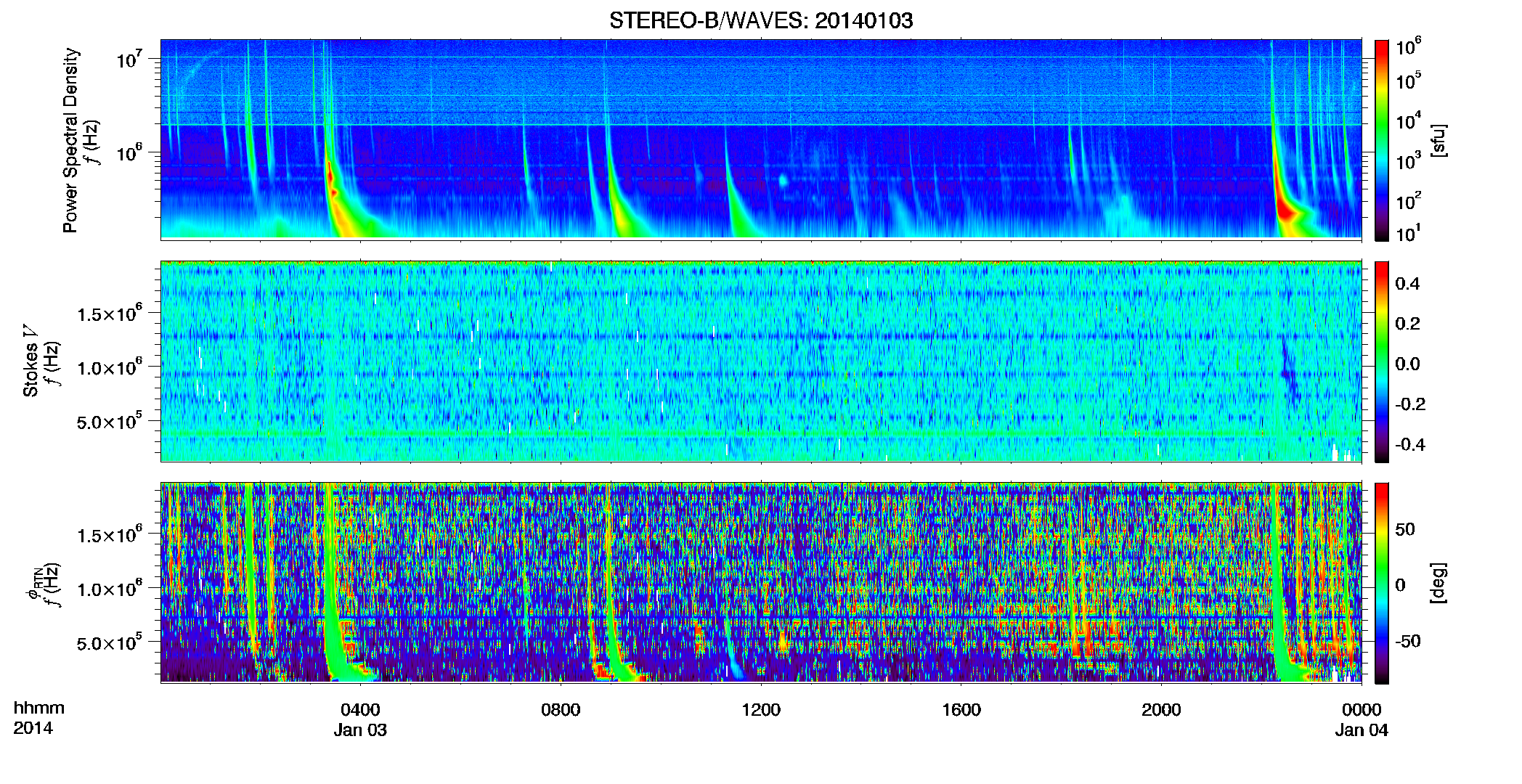
Task: Click the -0.4 Stokes colorbar value
Action: pos(1410,445)
